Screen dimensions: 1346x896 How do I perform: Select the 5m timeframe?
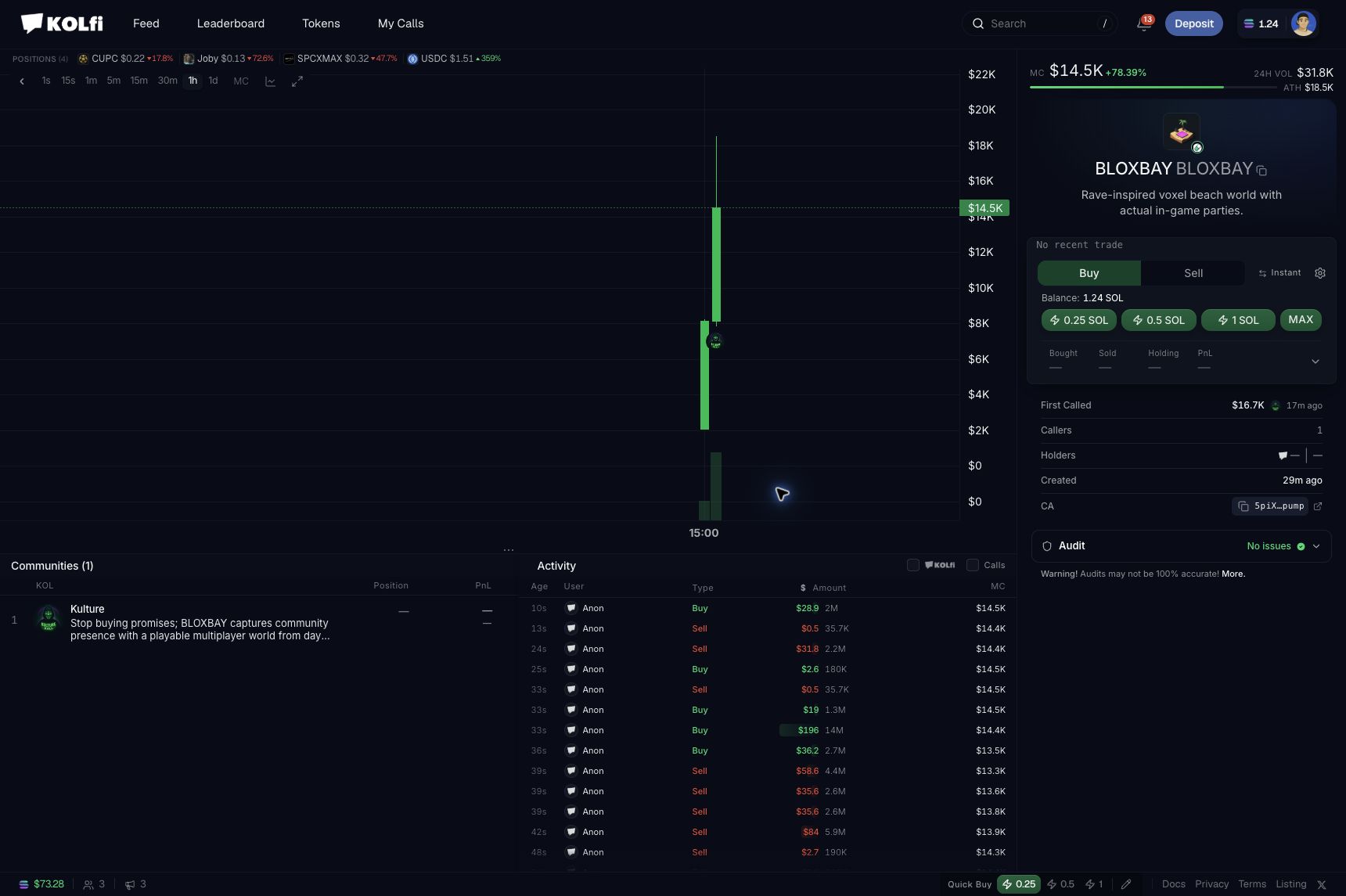pos(113,81)
